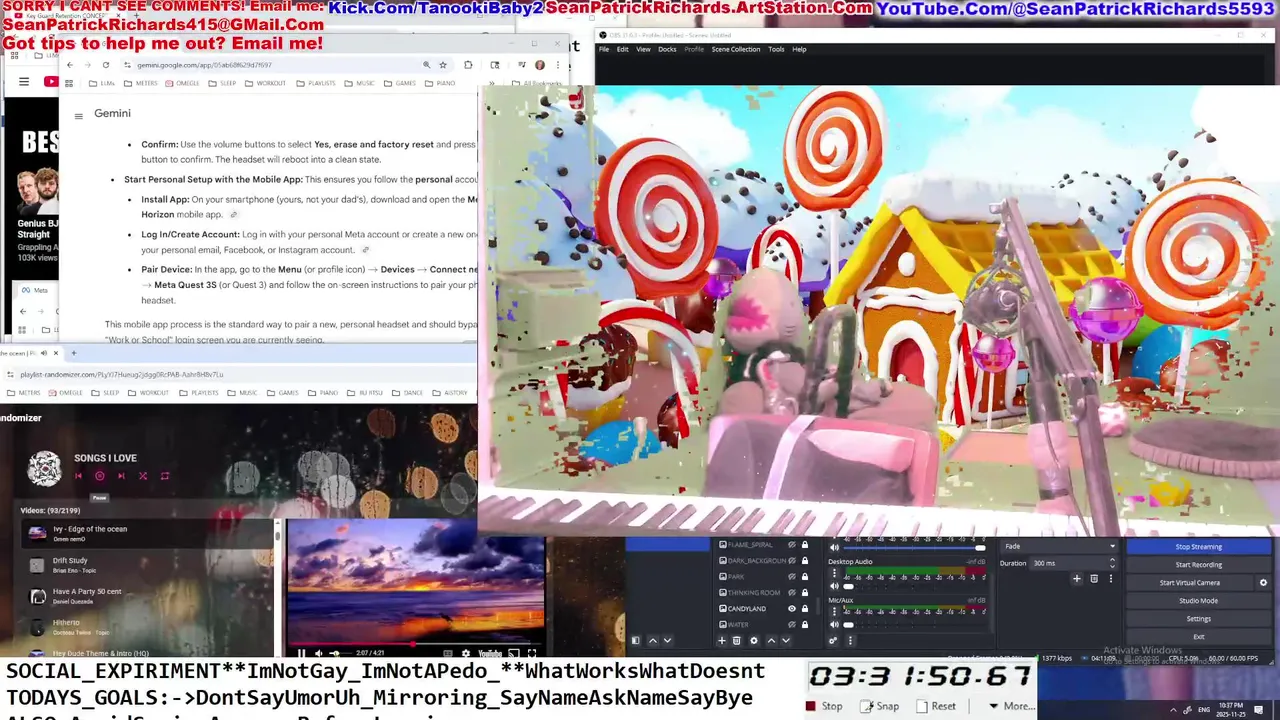Reset the stopwatch timer
Image resolution: width=1280 pixels, height=720 pixels.
click(936, 706)
